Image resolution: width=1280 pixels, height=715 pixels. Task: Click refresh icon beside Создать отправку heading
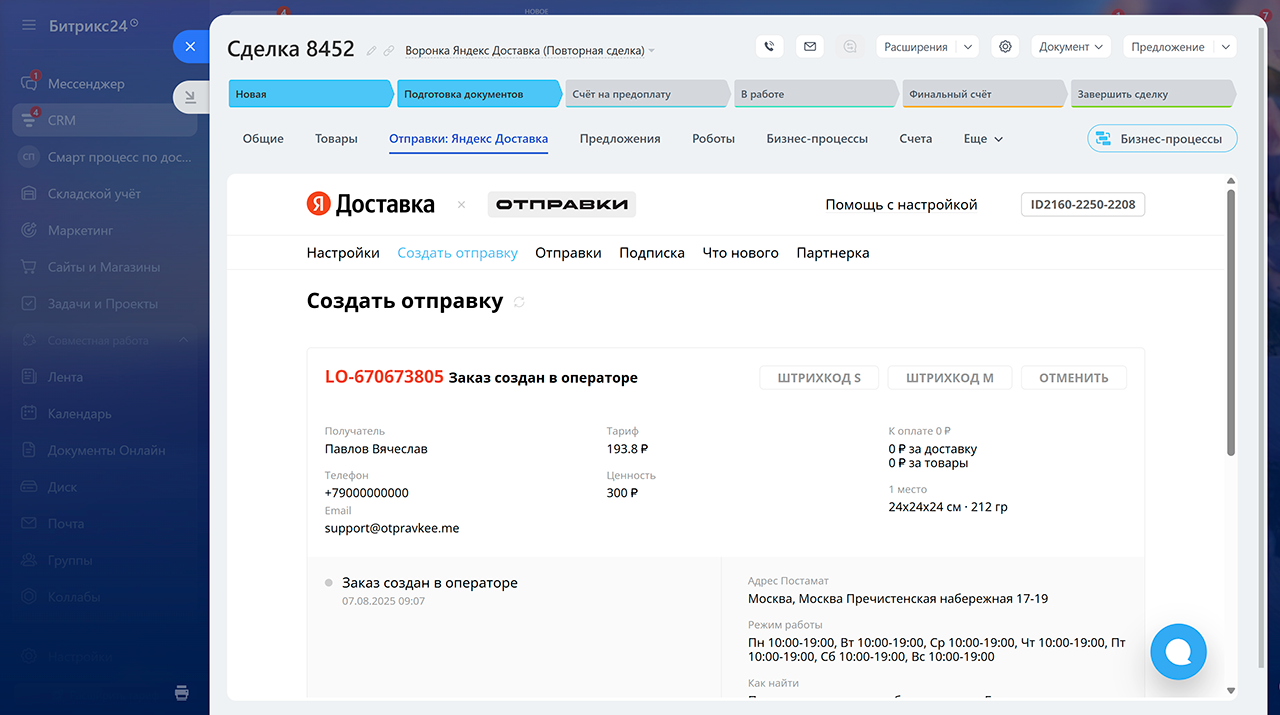pyautogui.click(x=519, y=302)
